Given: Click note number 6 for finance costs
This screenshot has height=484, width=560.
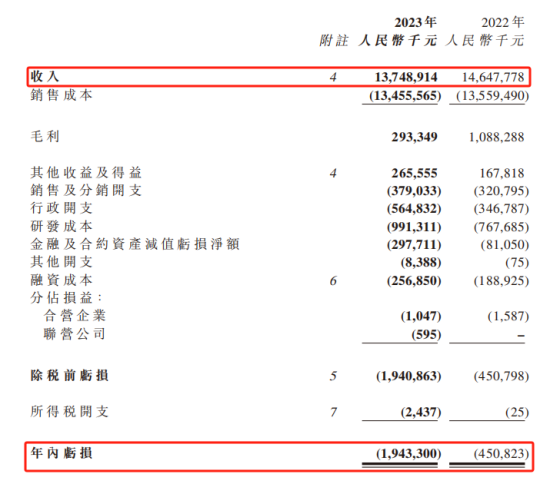Looking at the screenshot, I should (x=333, y=281).
